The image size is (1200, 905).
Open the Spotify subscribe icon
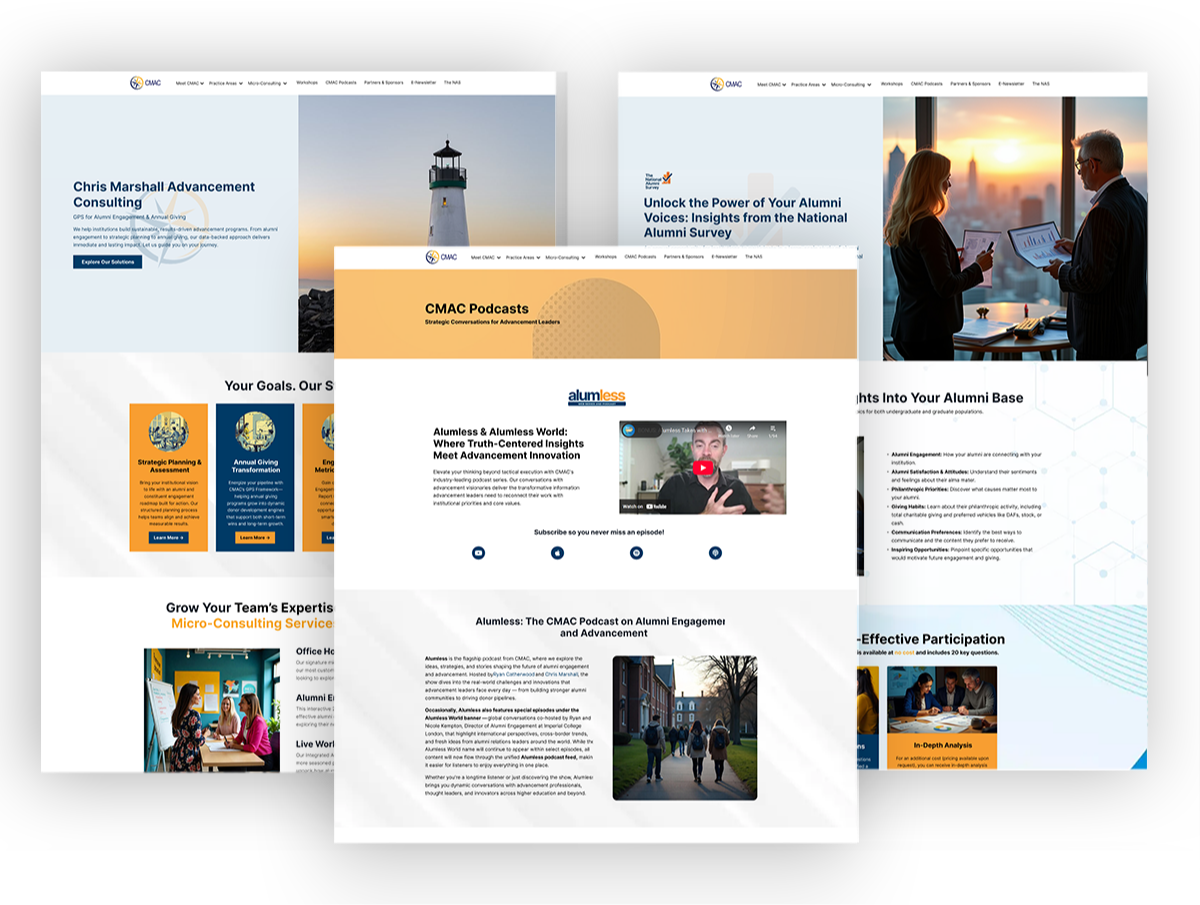[x=636, y=553]
